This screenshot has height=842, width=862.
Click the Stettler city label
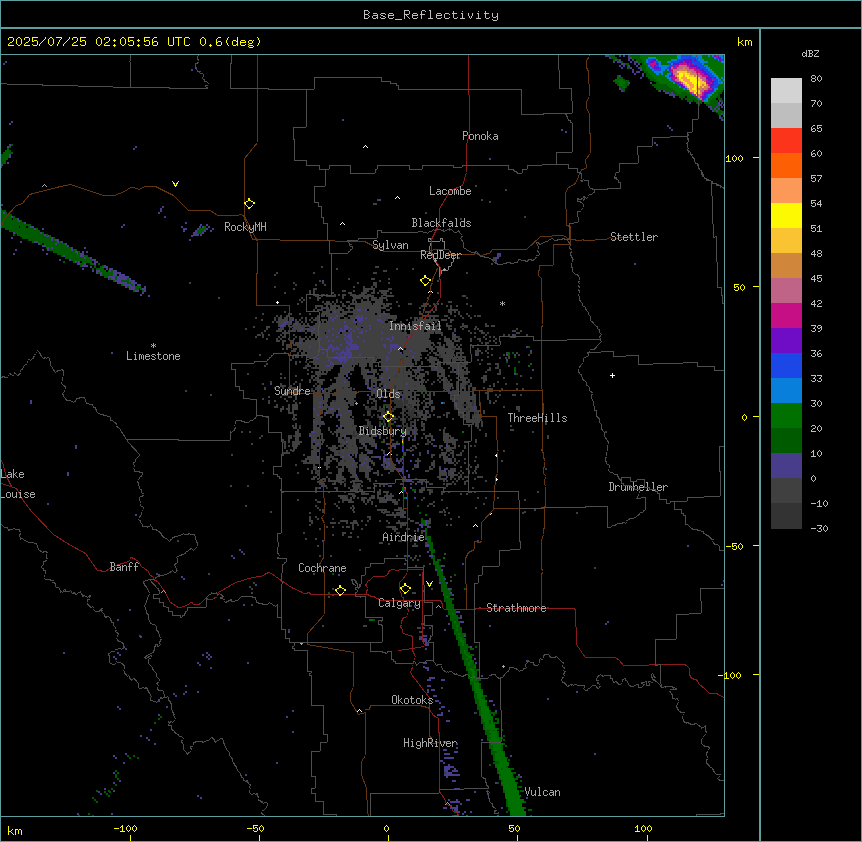click(x=634, y=237)
